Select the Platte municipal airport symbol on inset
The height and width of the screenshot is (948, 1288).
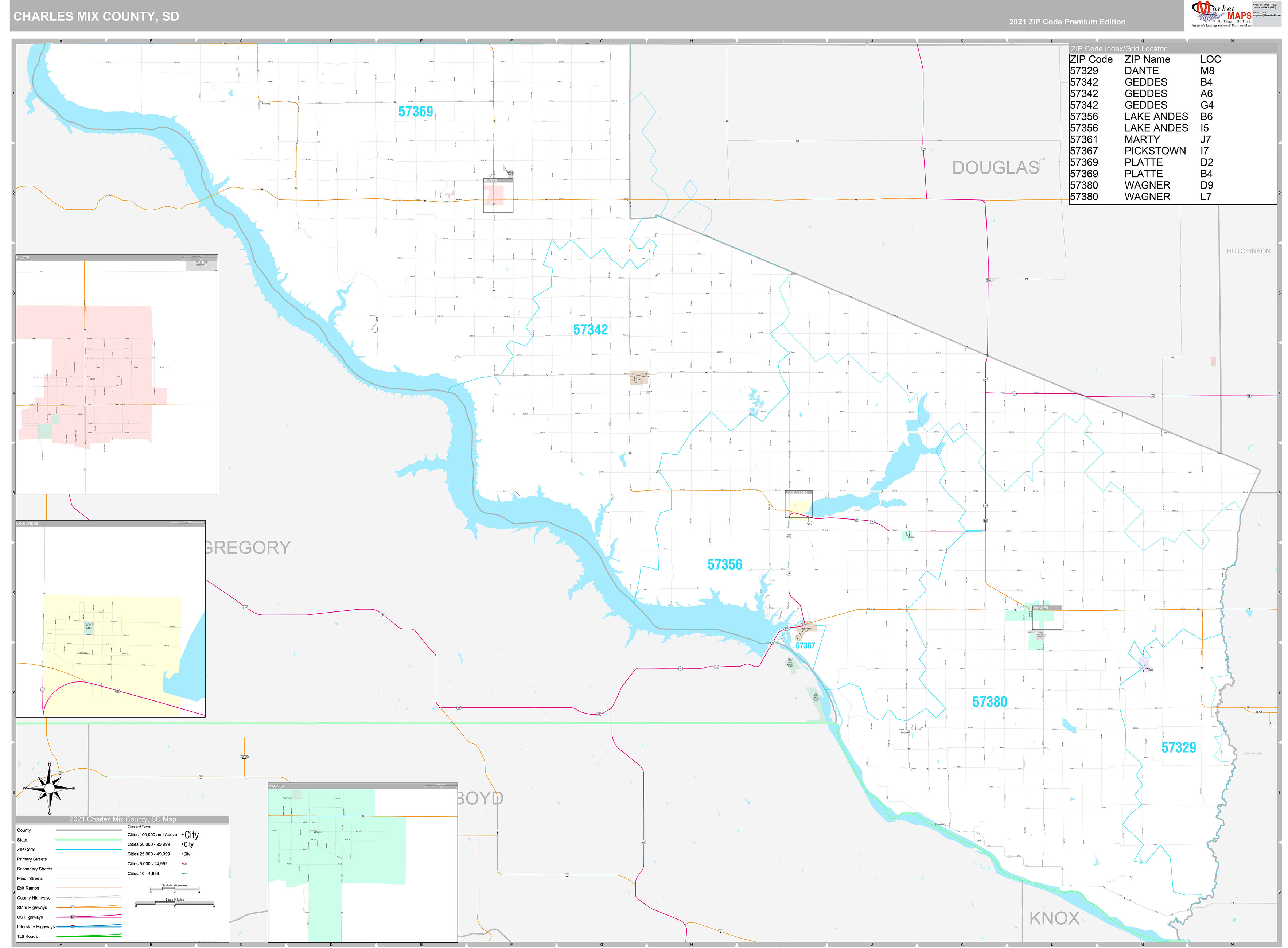[202, 263]
